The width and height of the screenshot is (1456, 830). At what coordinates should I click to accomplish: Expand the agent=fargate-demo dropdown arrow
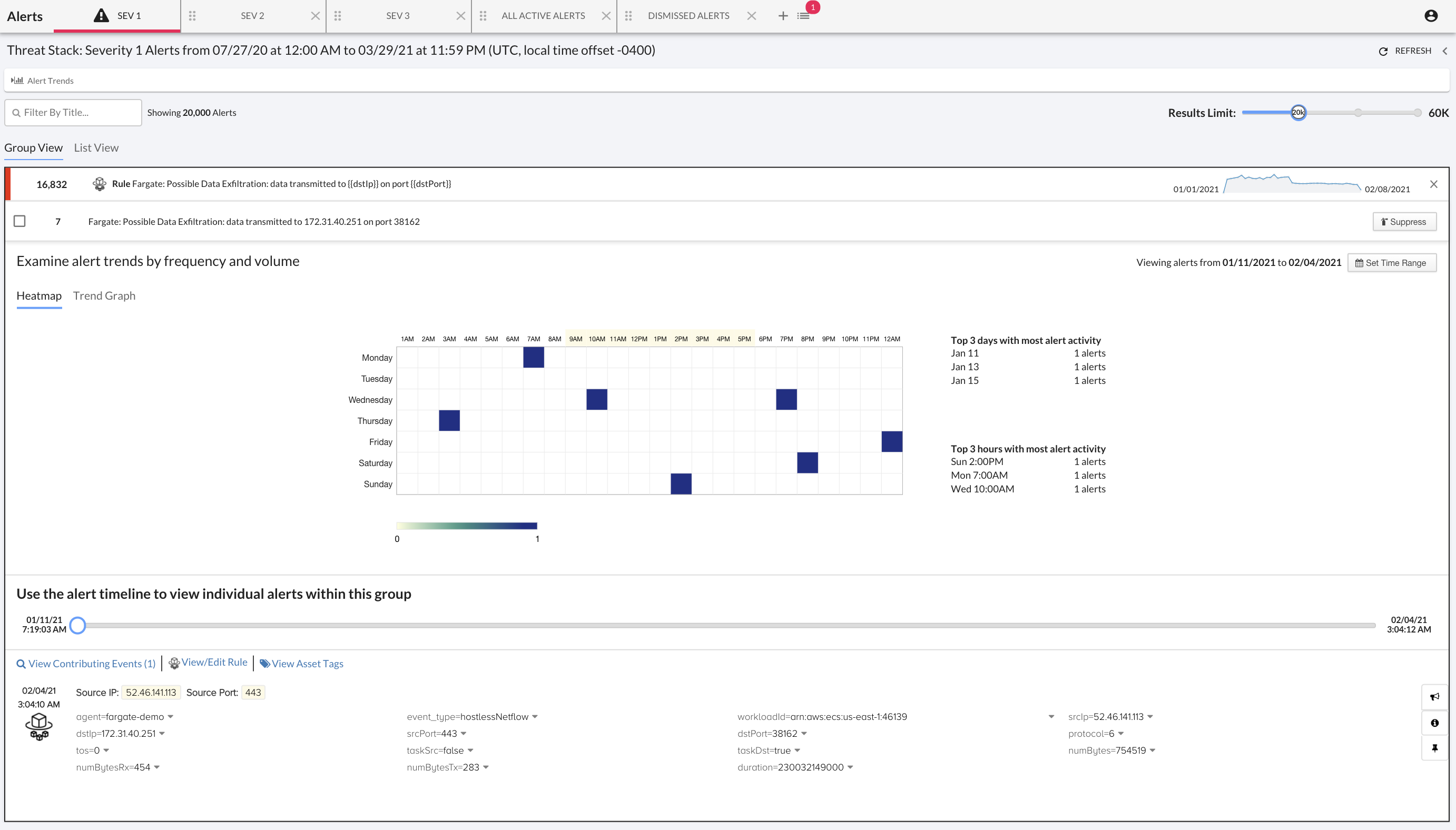[x=170, y=717]
